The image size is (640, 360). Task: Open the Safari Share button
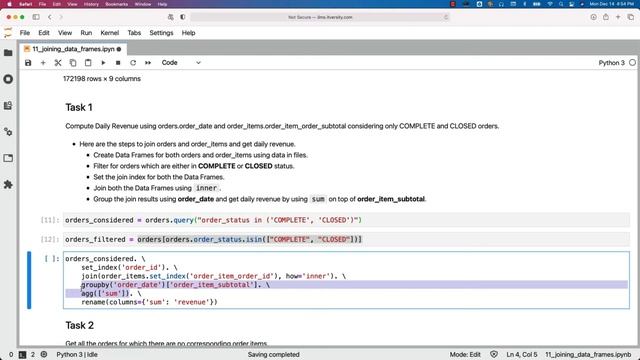coord(606,17)
